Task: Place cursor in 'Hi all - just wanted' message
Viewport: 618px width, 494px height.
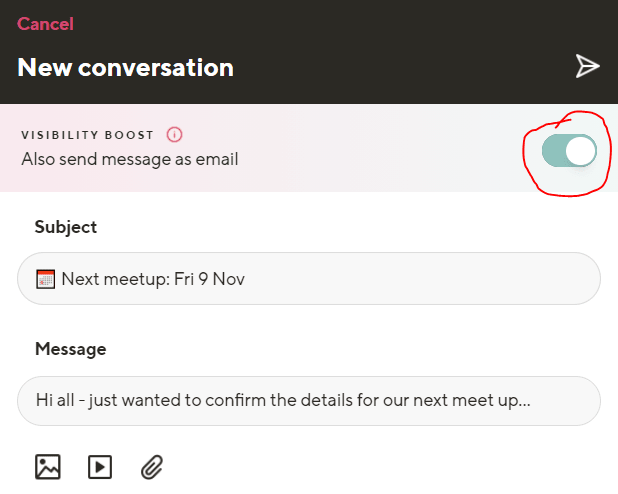Action: [283, 401]
